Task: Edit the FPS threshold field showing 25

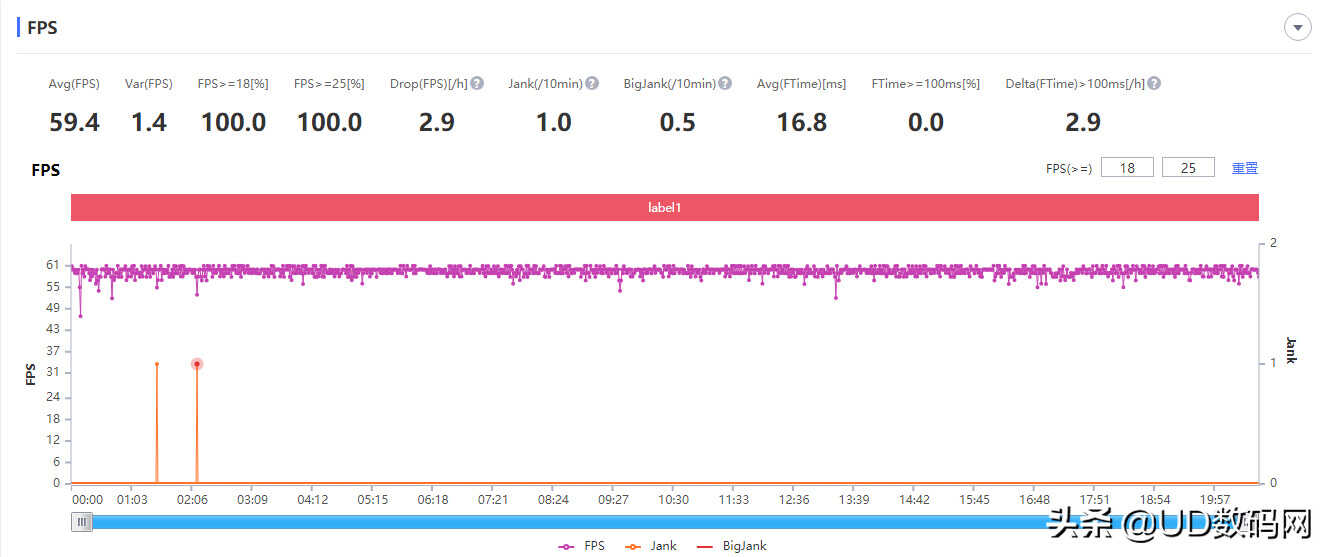Action: [x=1188, y=168]
